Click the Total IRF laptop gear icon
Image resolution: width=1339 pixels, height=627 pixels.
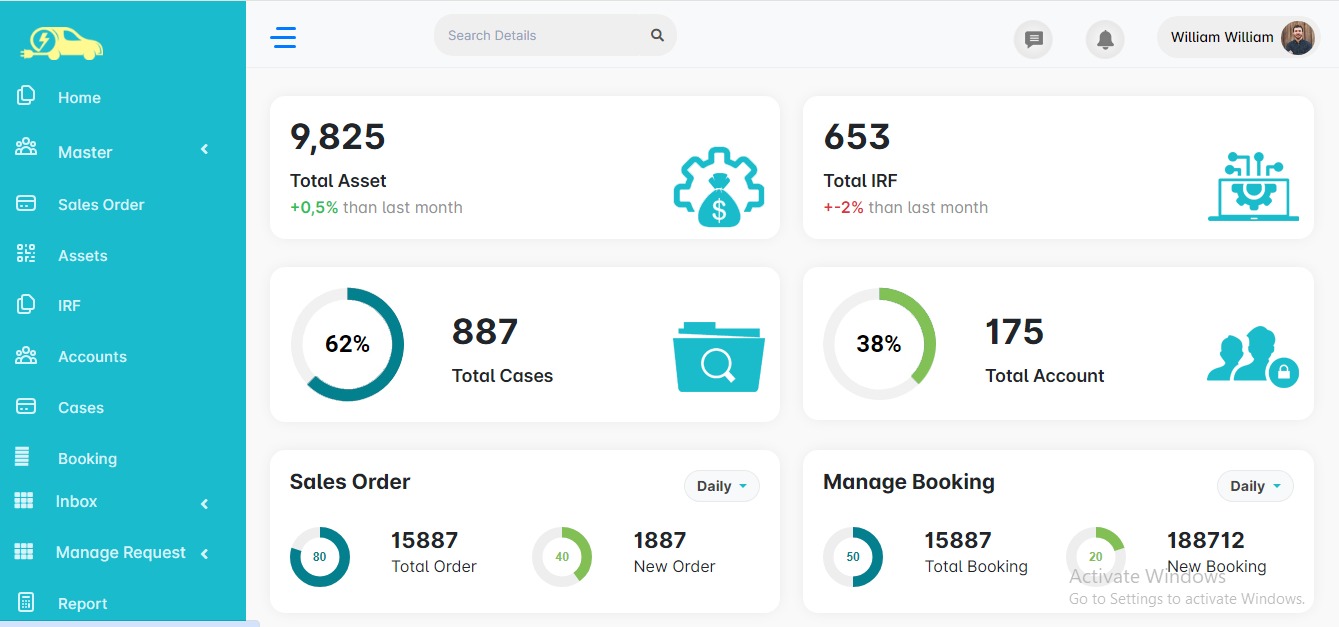pyautogui.click(x=1253, y=187)
